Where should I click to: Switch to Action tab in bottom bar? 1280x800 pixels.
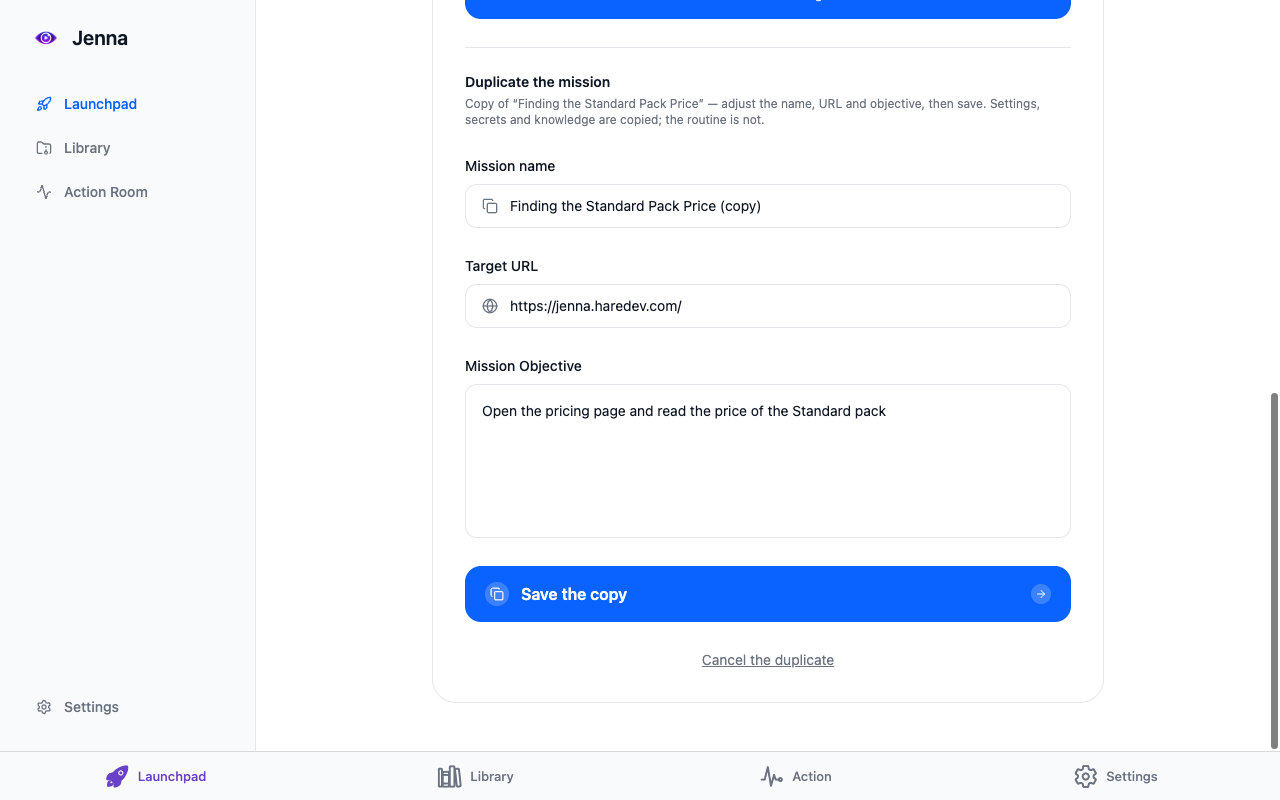tap(796, 776)
